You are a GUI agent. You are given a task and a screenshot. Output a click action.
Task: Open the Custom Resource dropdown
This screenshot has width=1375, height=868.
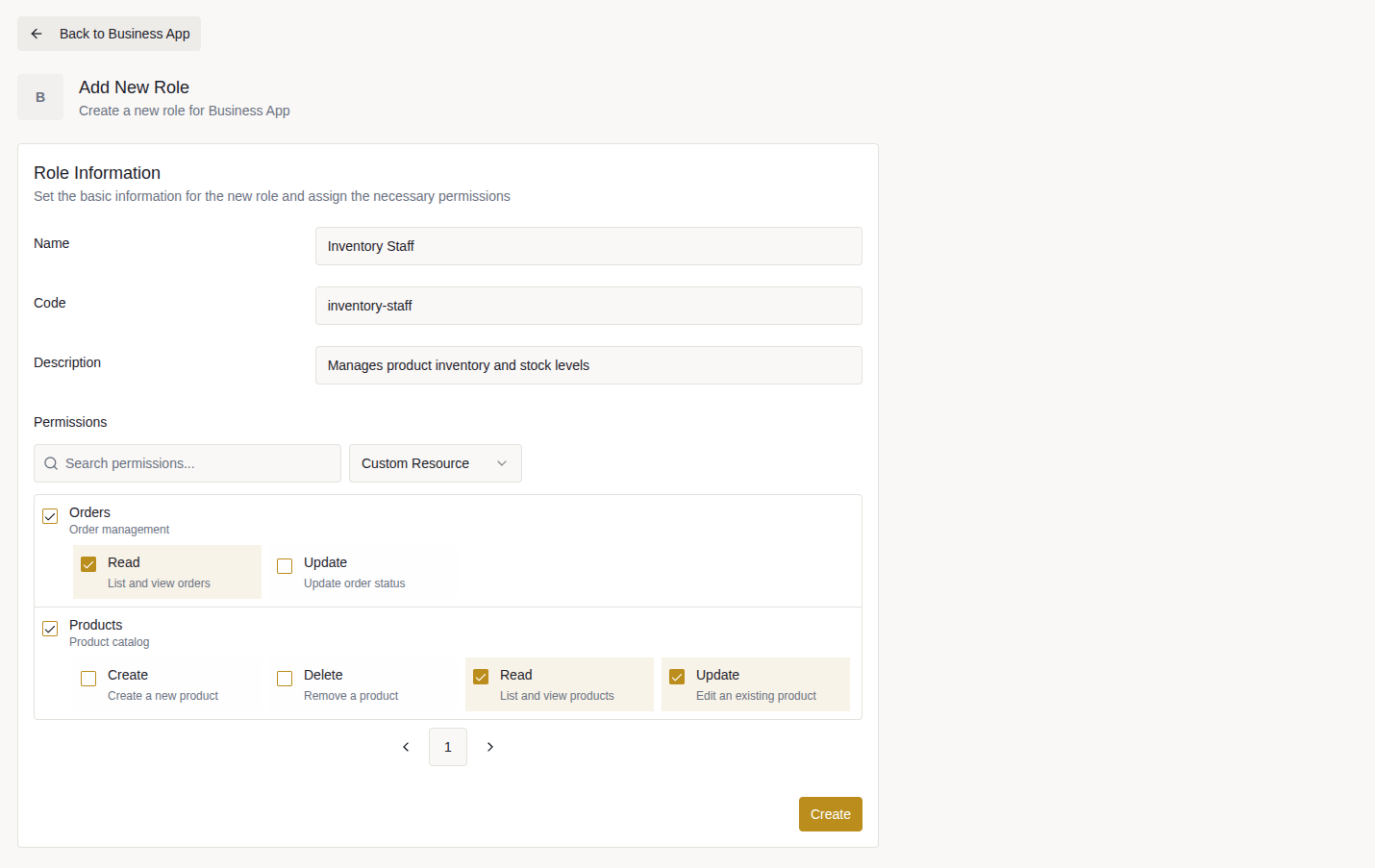coord(436,463)
